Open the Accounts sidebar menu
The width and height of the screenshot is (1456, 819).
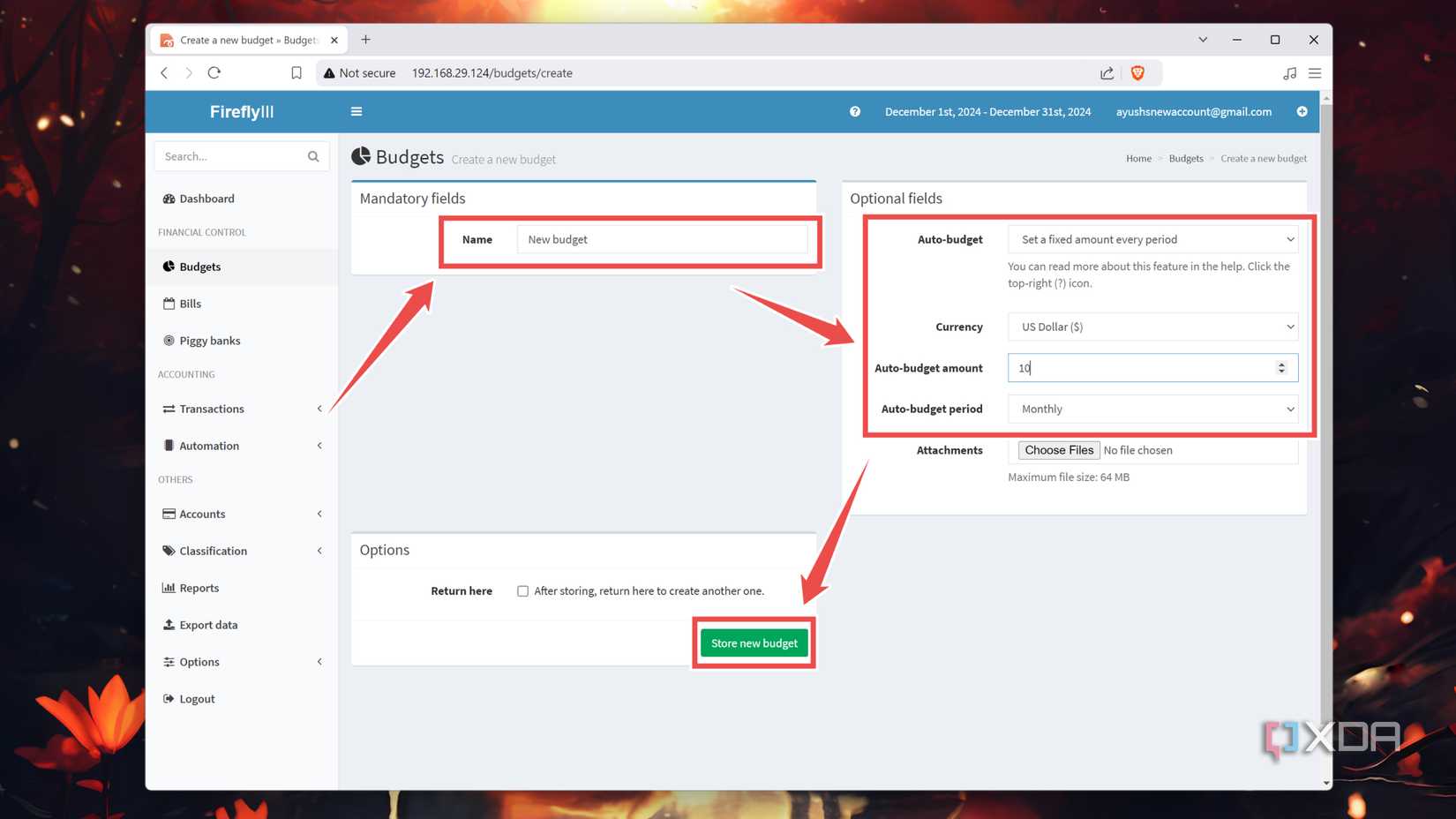202,514
